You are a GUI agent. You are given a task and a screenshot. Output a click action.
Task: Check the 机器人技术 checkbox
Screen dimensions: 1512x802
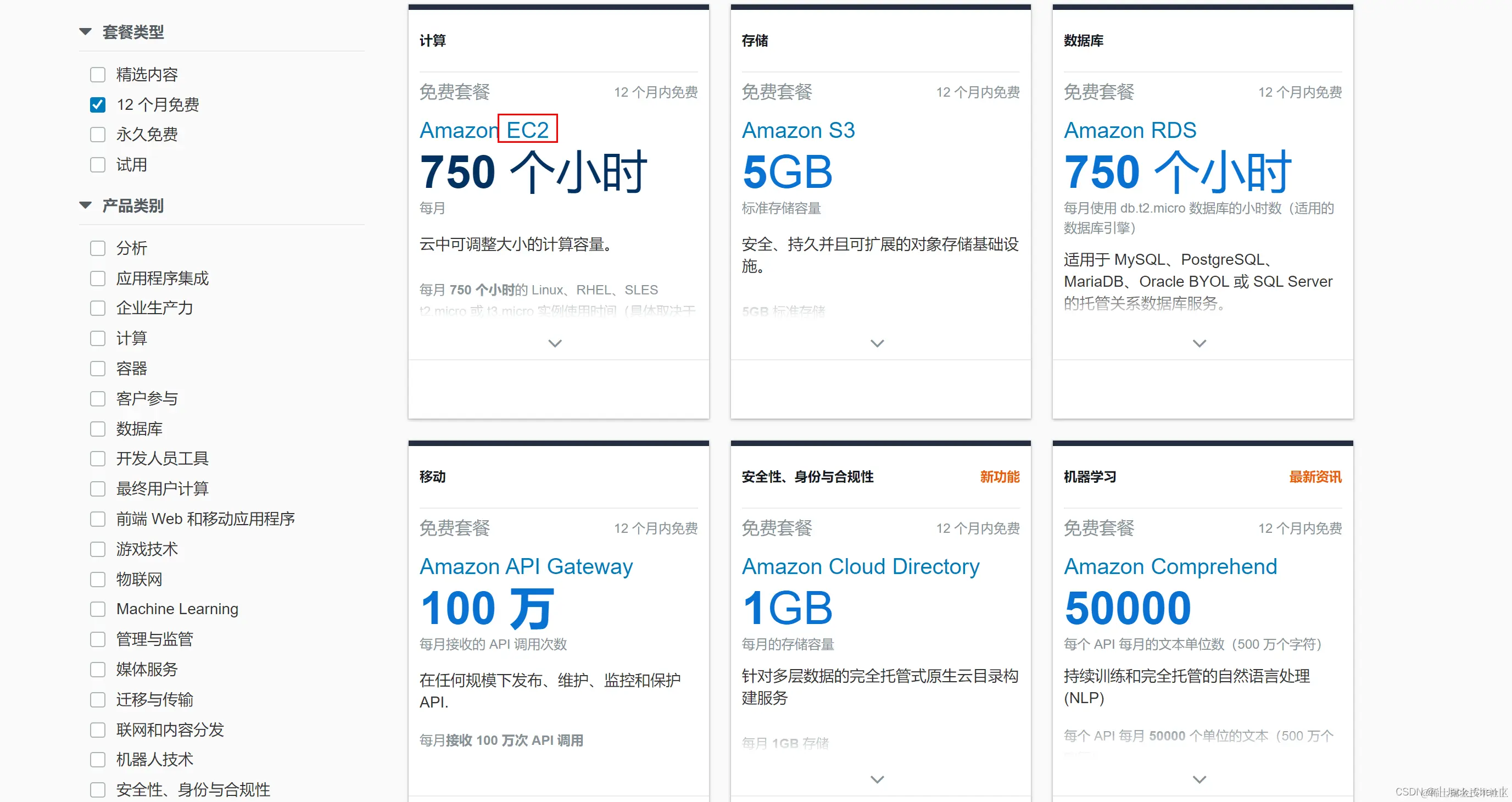pyautogui.click(x=97, y=760)
